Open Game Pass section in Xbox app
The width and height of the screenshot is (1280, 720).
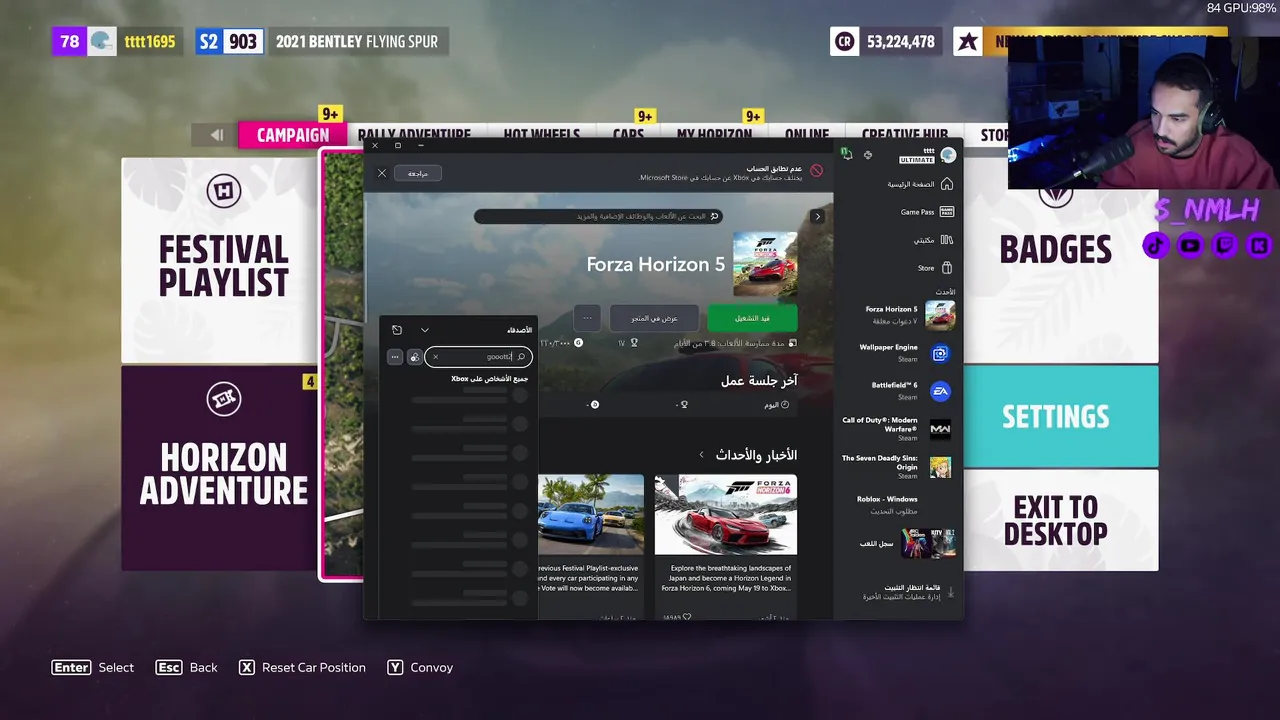[926, 212]
